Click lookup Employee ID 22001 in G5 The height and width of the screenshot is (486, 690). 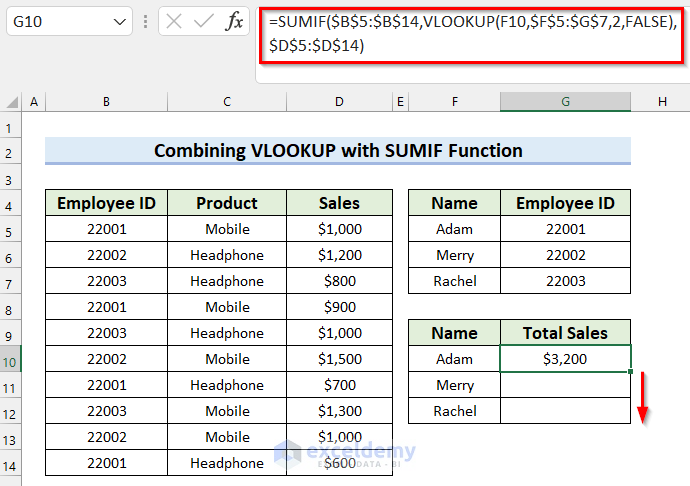point(565,229)
